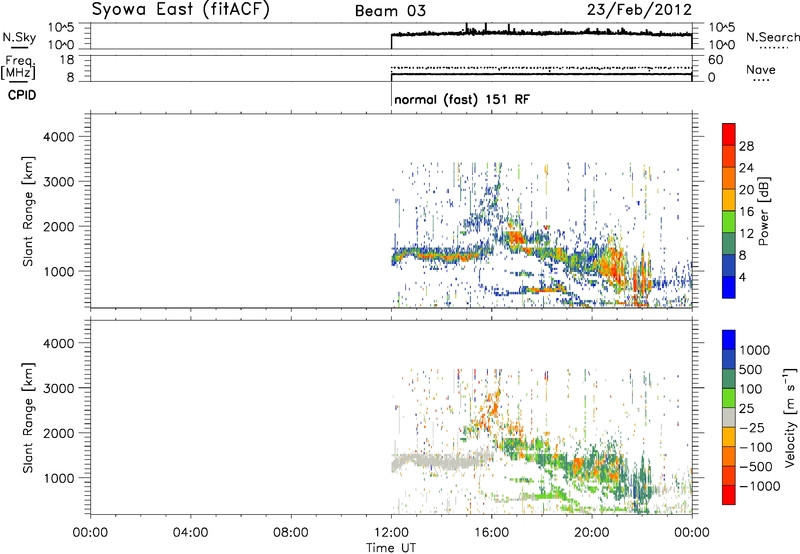
Task: Select the "18" frequency axis tick label
Action: tap(67, 60)
